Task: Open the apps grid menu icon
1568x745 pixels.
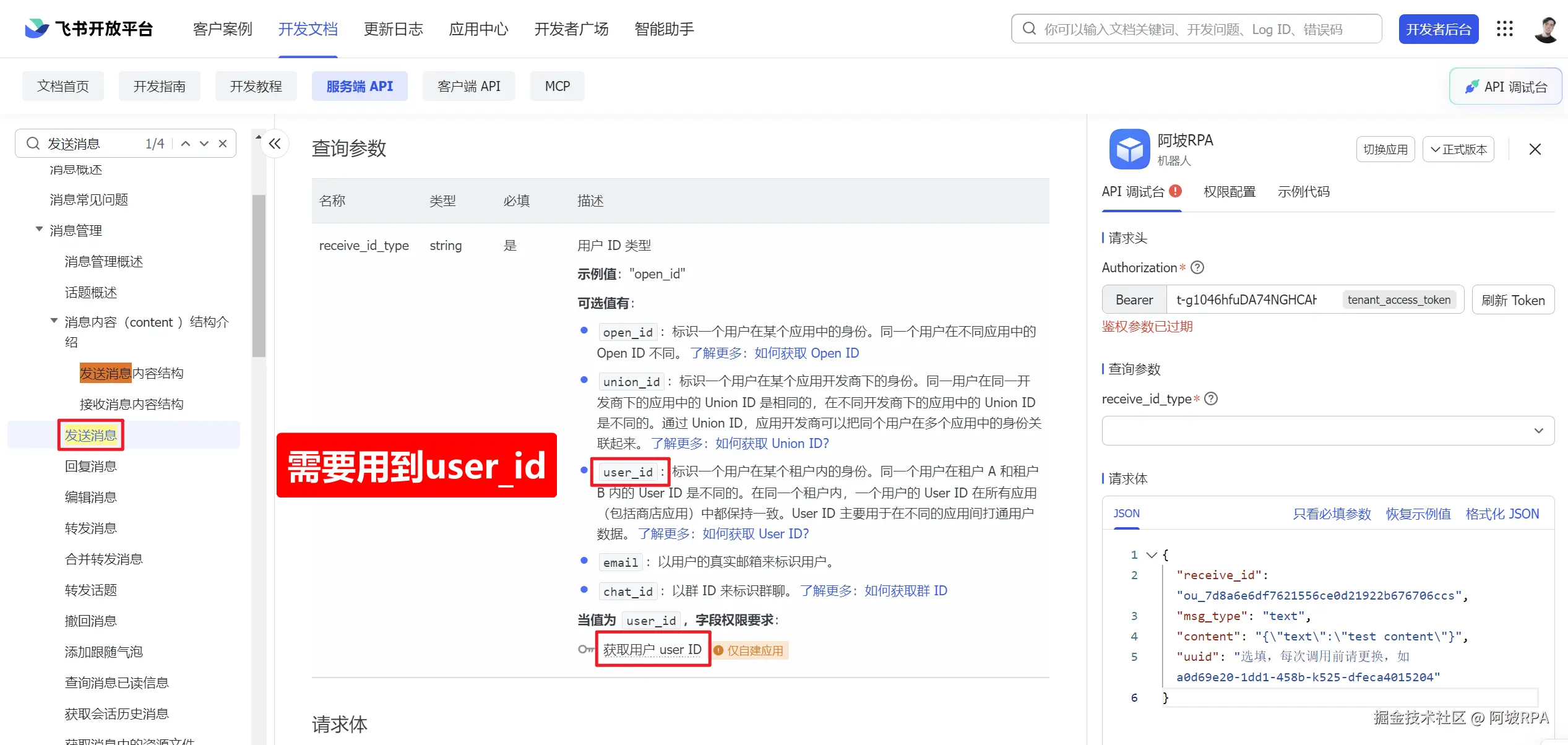Action: (x=1504, y=28)
